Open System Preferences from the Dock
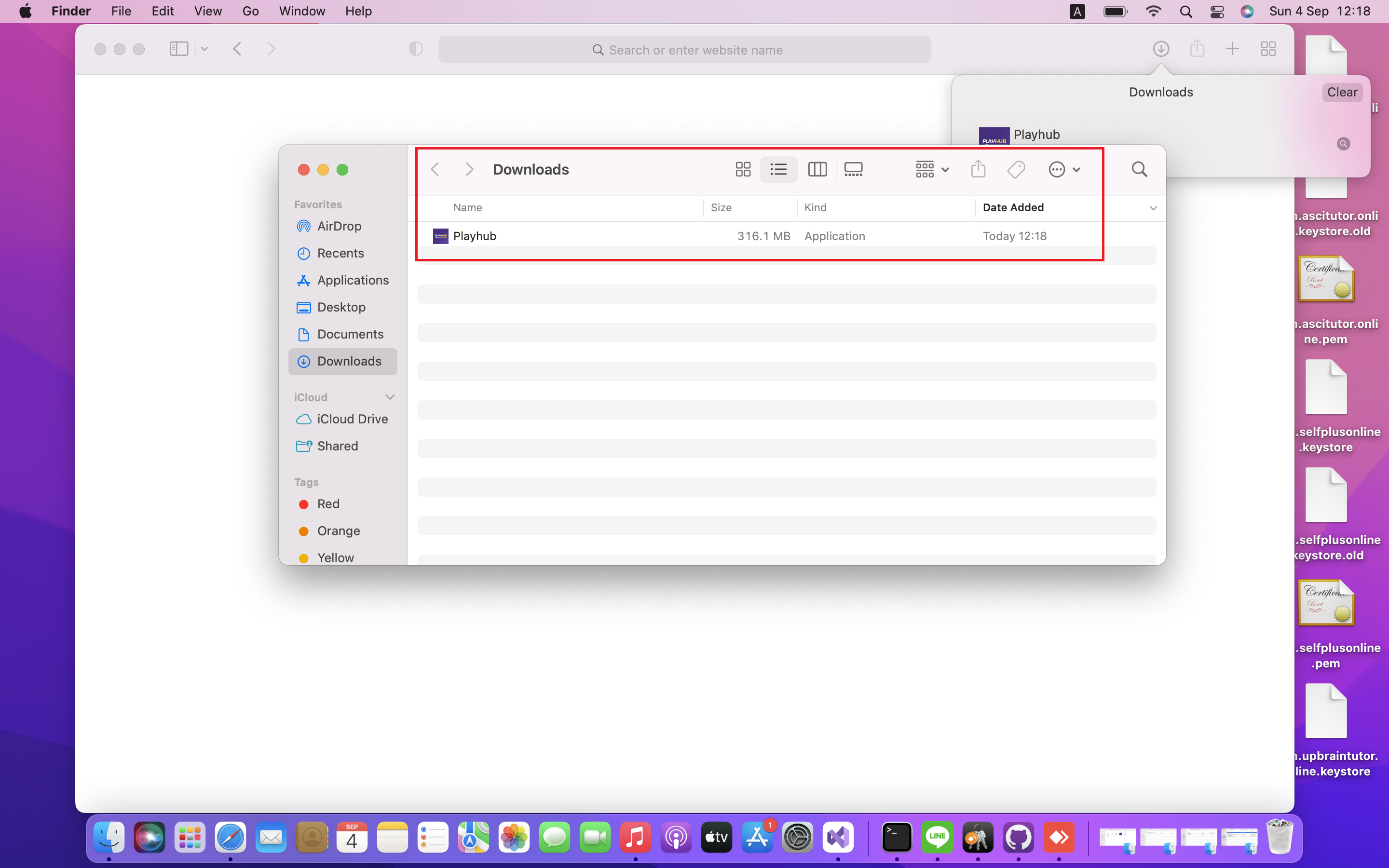Screen dimensions: 1389x868 798,838
